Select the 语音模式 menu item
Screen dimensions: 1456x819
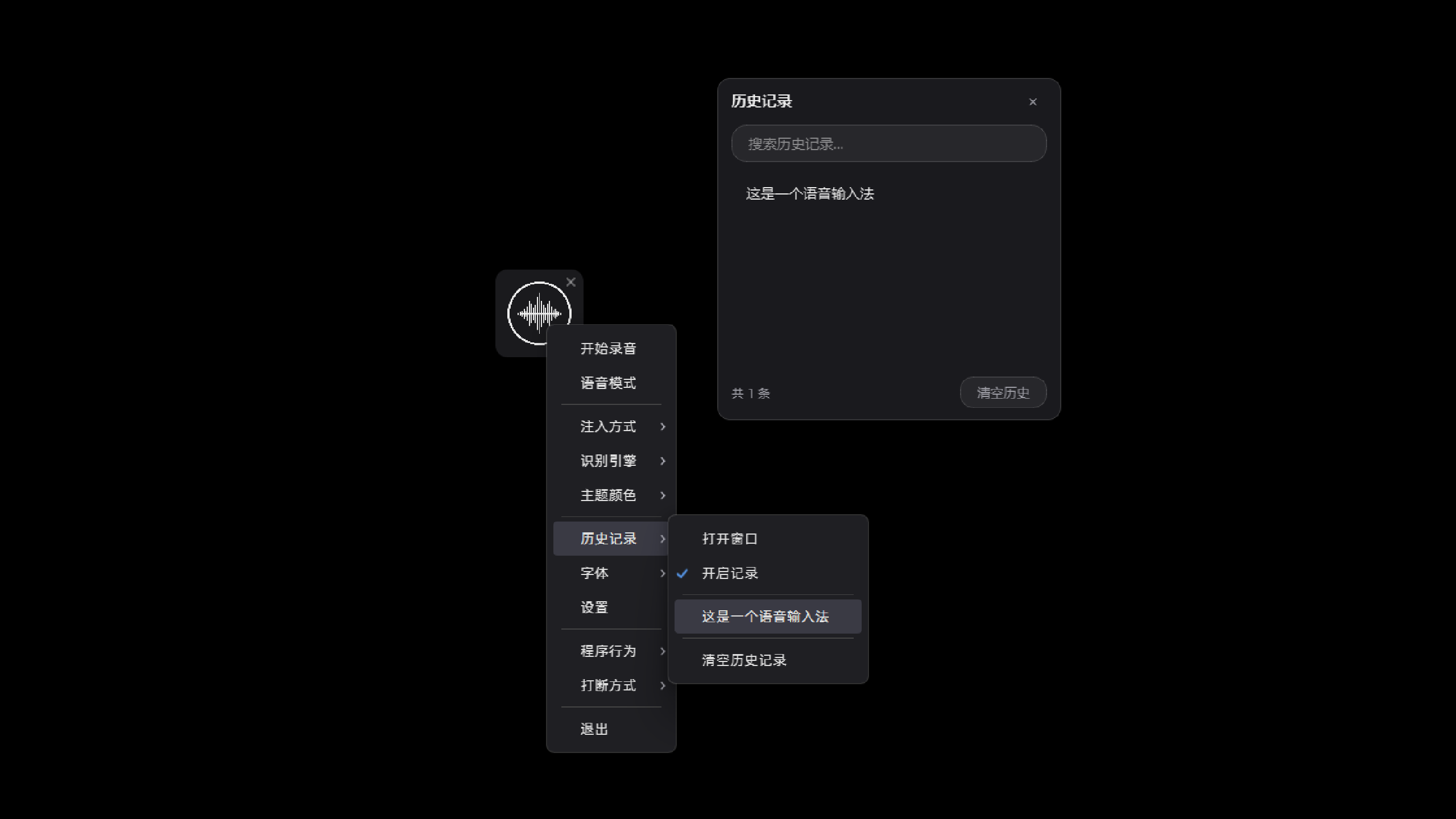point(611,383)
